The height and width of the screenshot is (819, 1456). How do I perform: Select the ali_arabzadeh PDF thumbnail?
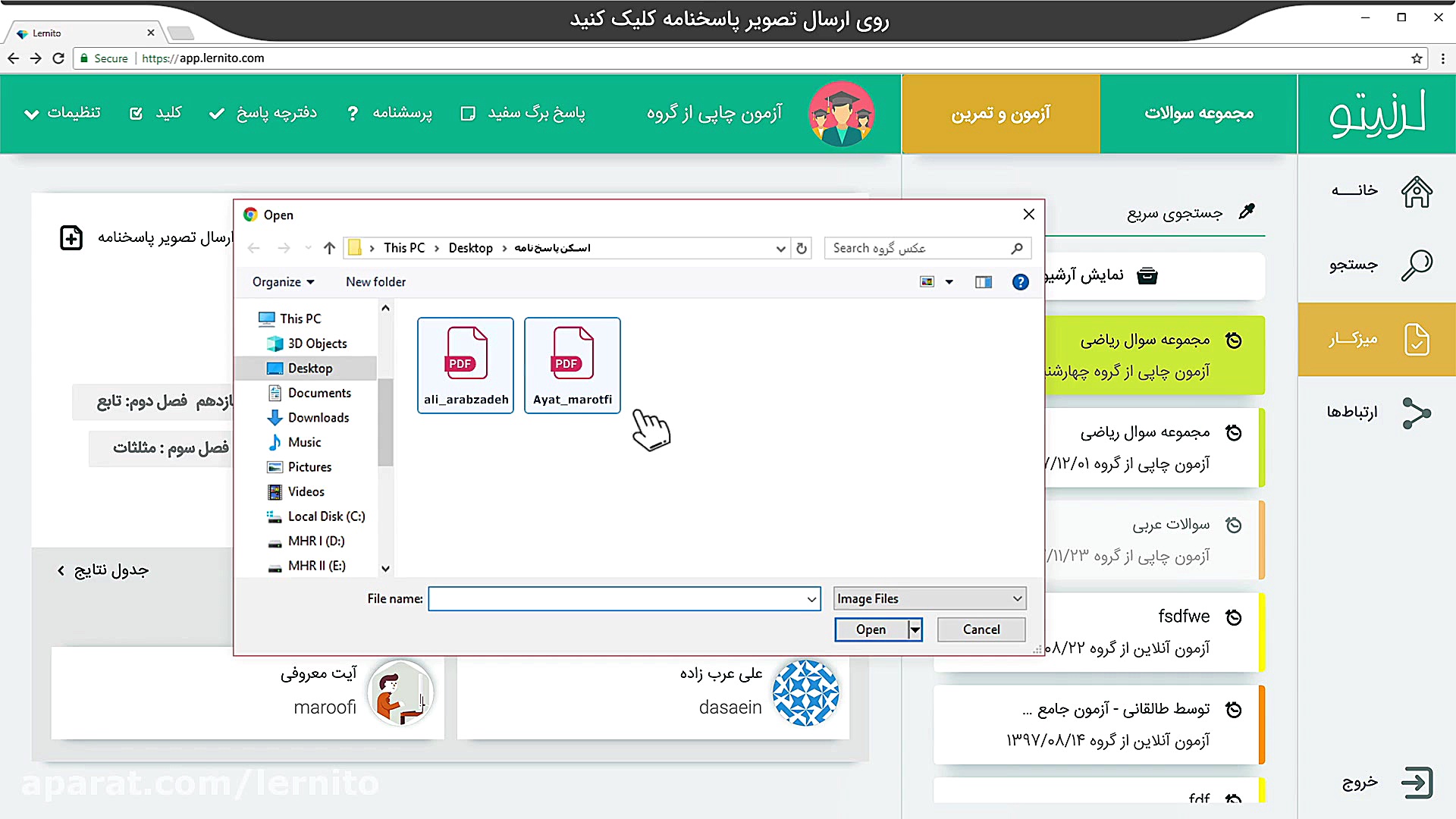[465, 364]
